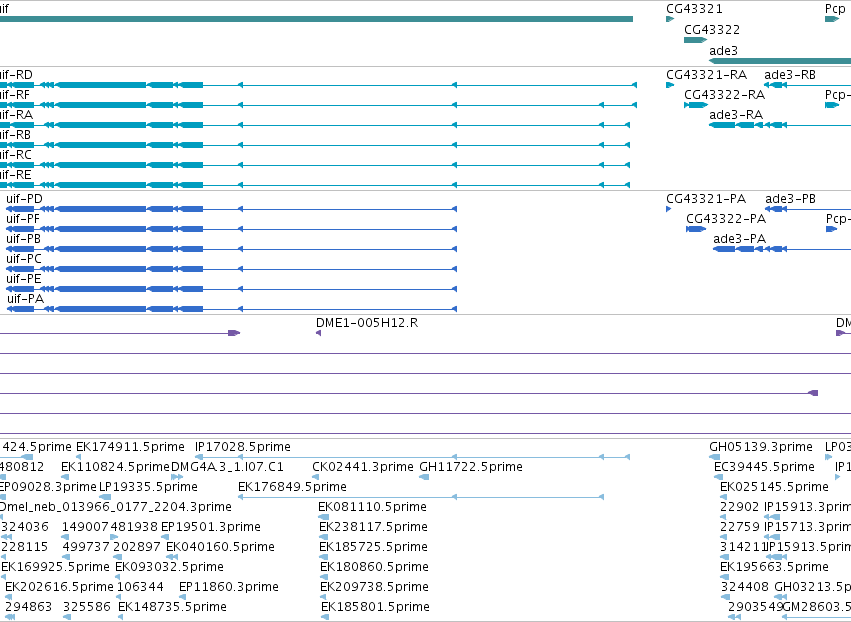This screenshot has height=622, width=851.
Task: Click the uif-RC transcript label
Action: [x=16, y=155]
